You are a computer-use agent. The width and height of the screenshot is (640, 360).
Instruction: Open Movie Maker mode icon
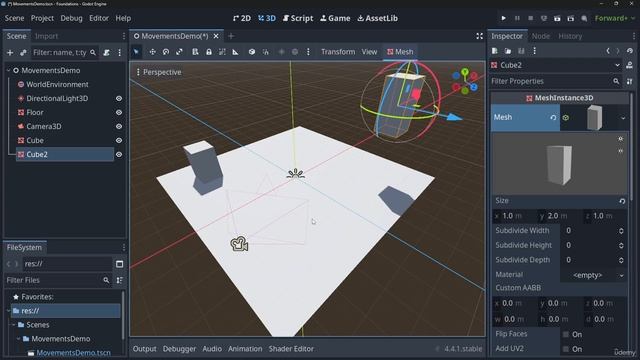584,18
